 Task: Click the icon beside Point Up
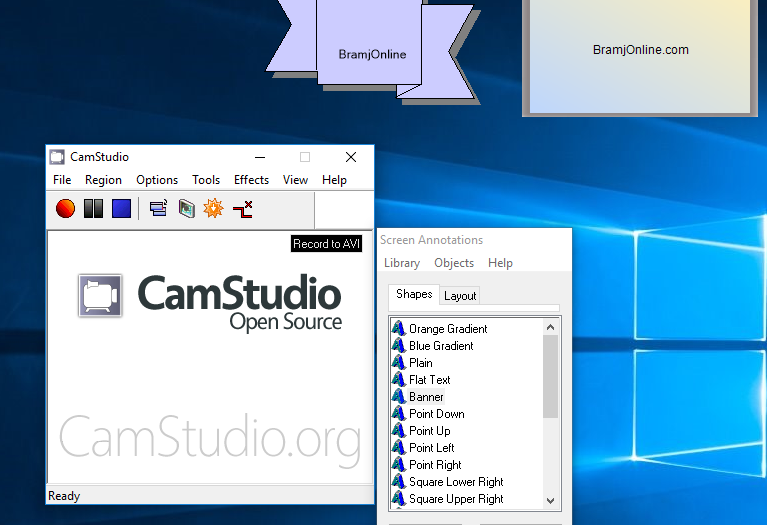(399, 431)
